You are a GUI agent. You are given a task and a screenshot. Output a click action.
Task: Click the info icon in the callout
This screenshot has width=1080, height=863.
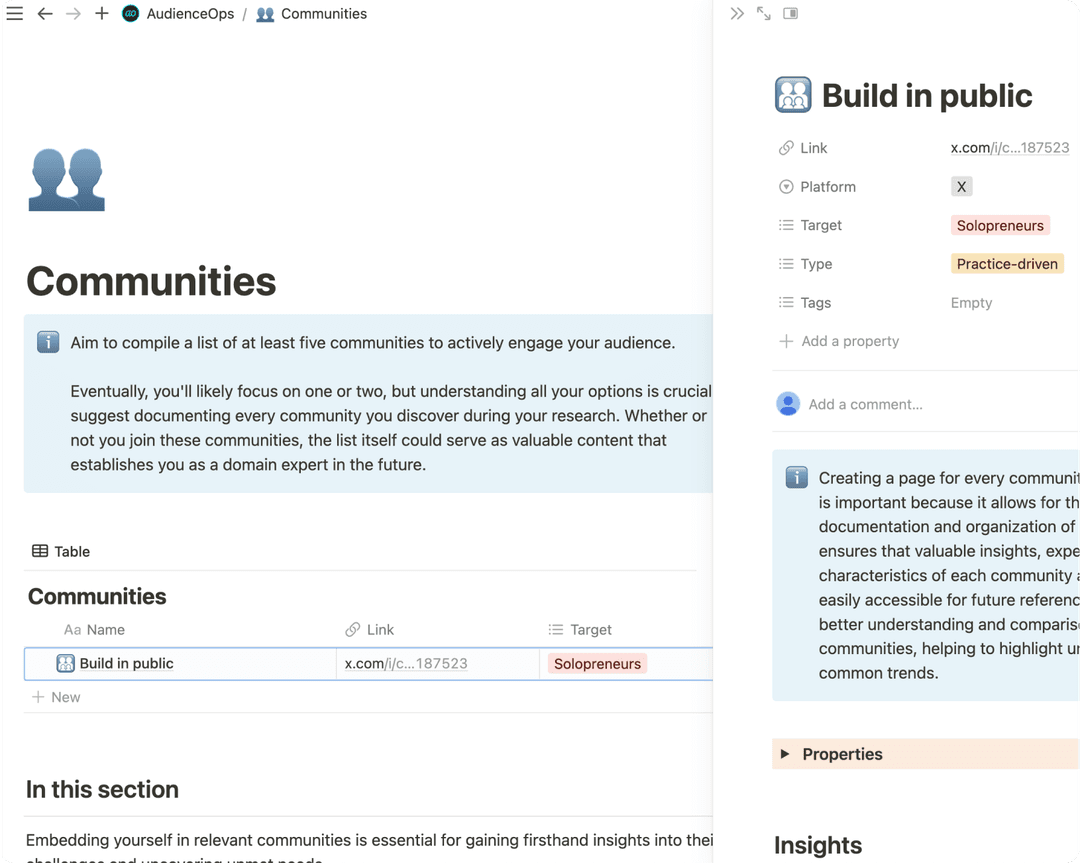(x=48, y=341)
